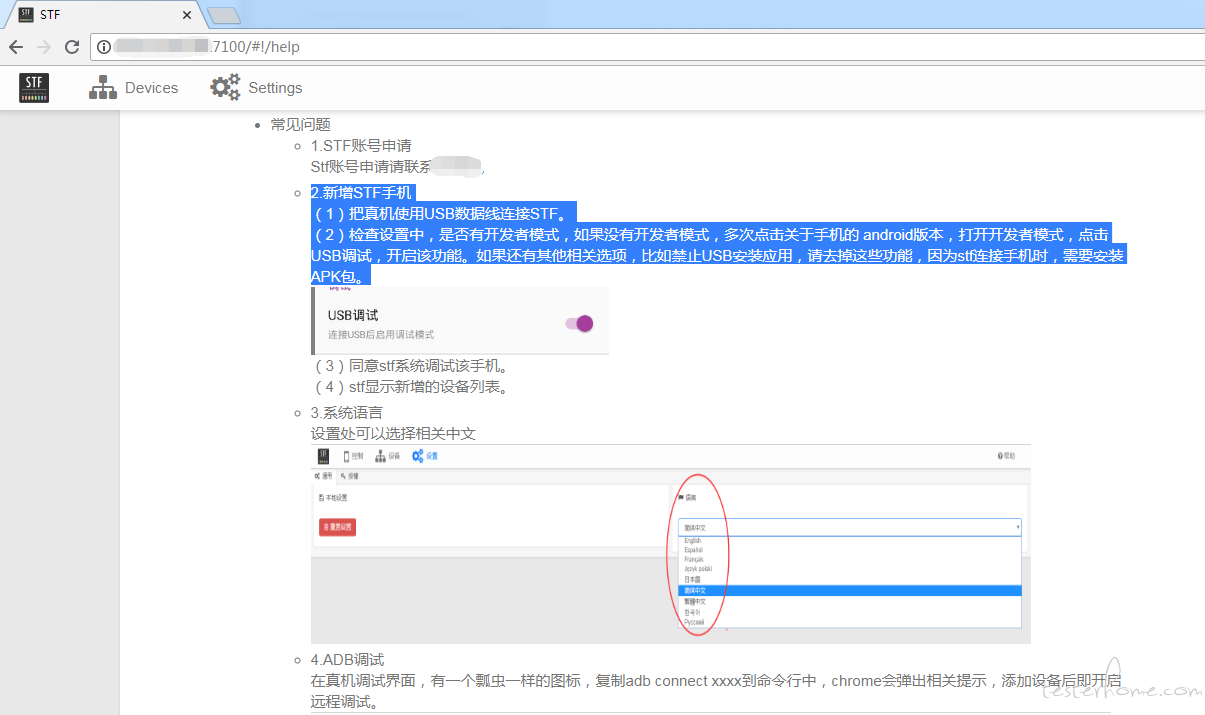Choose Français in the language list
Viewport: 1205px width, 715px height.
(693, 559)
